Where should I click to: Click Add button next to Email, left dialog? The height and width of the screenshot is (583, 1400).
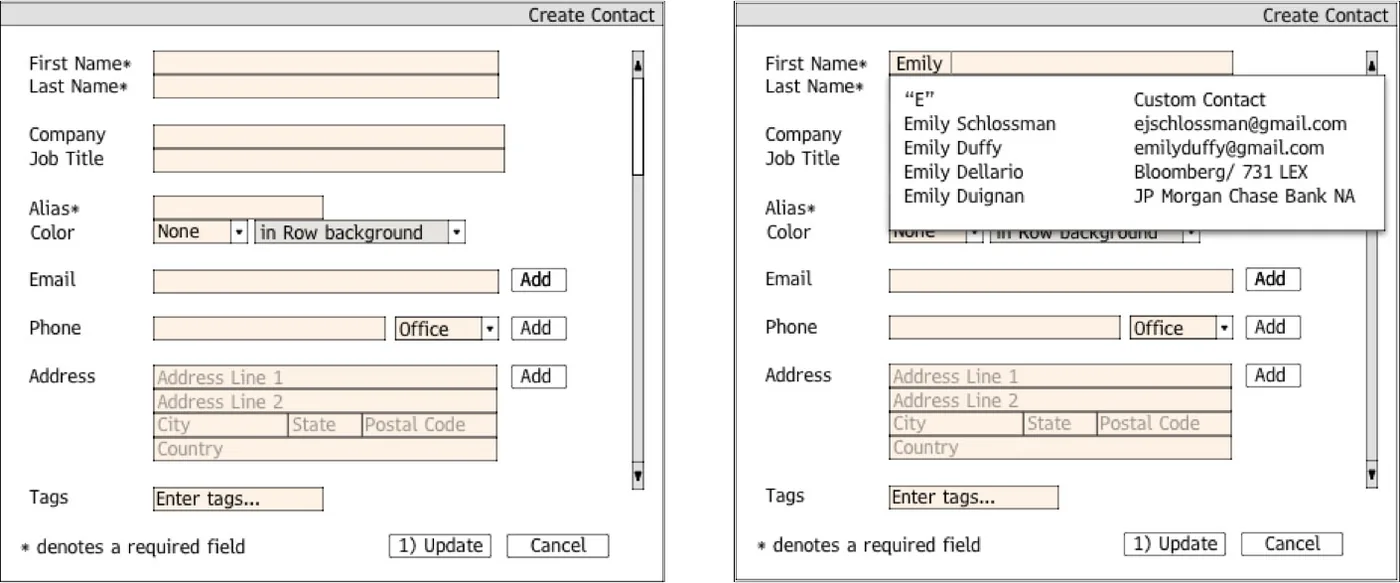539,280
